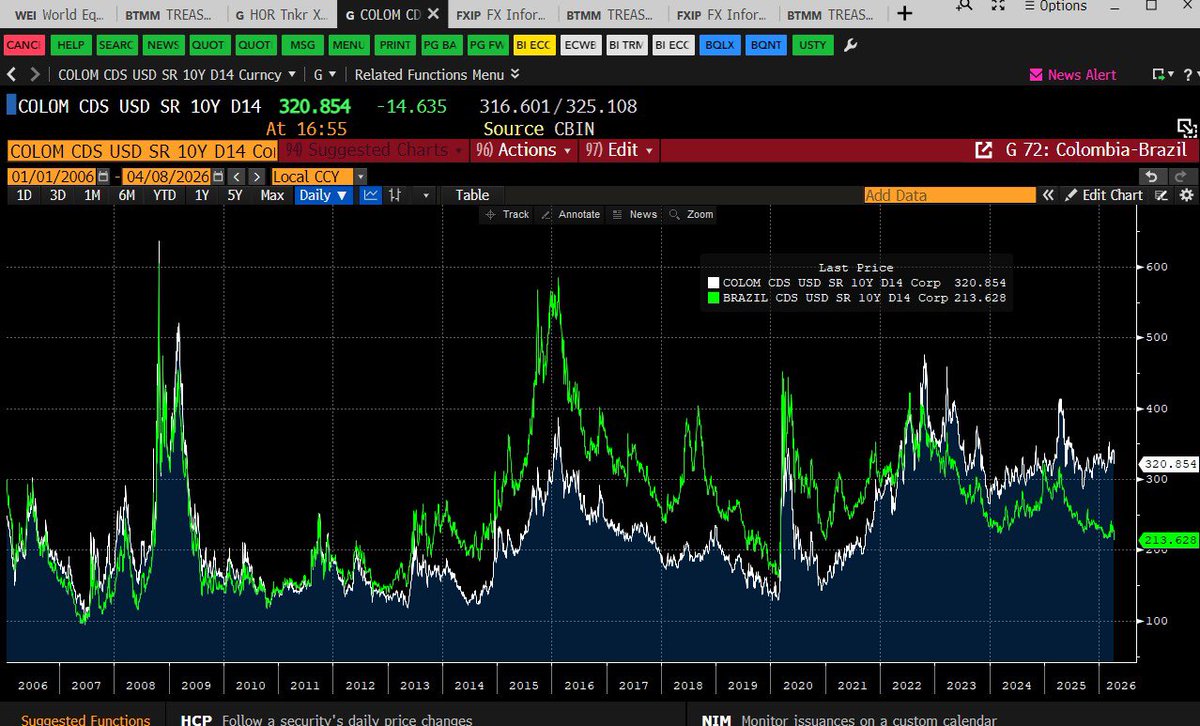Open the Edit dropdown

(618, 150)
